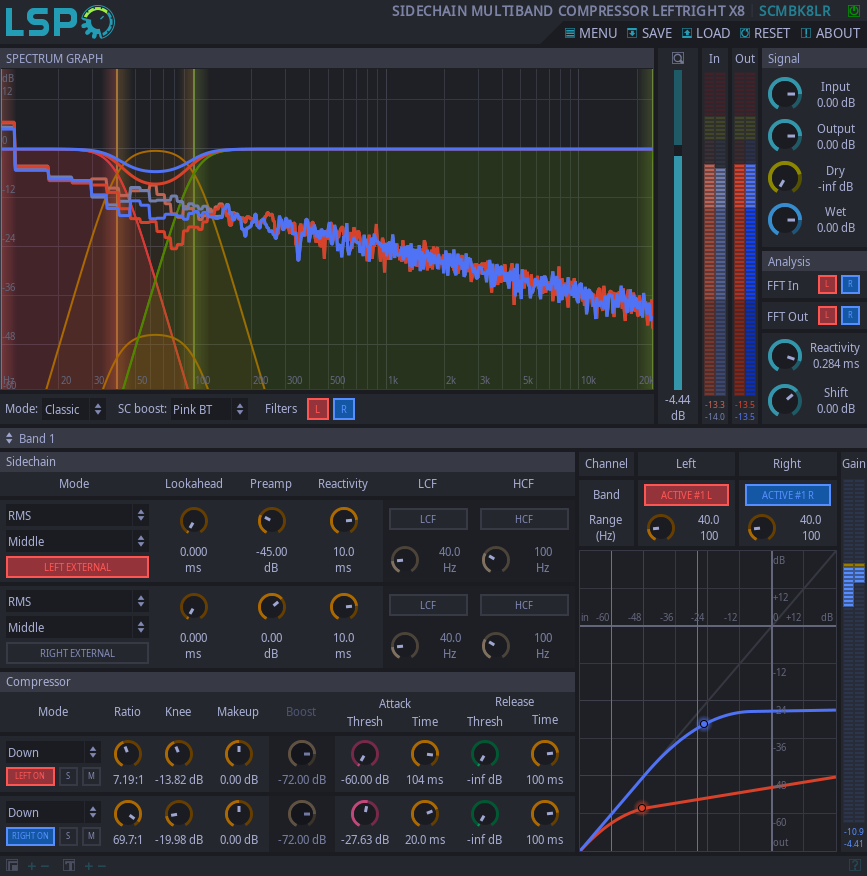867x876 pixels.
Task: Click the SCMBK8LR plugin identifier
Action: click(x=794, y=11)
